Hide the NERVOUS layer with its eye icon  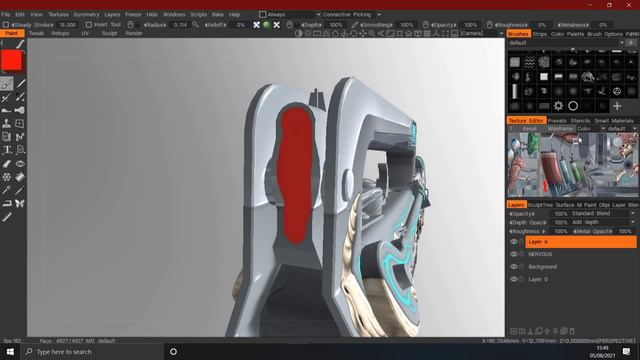(514, 254)
